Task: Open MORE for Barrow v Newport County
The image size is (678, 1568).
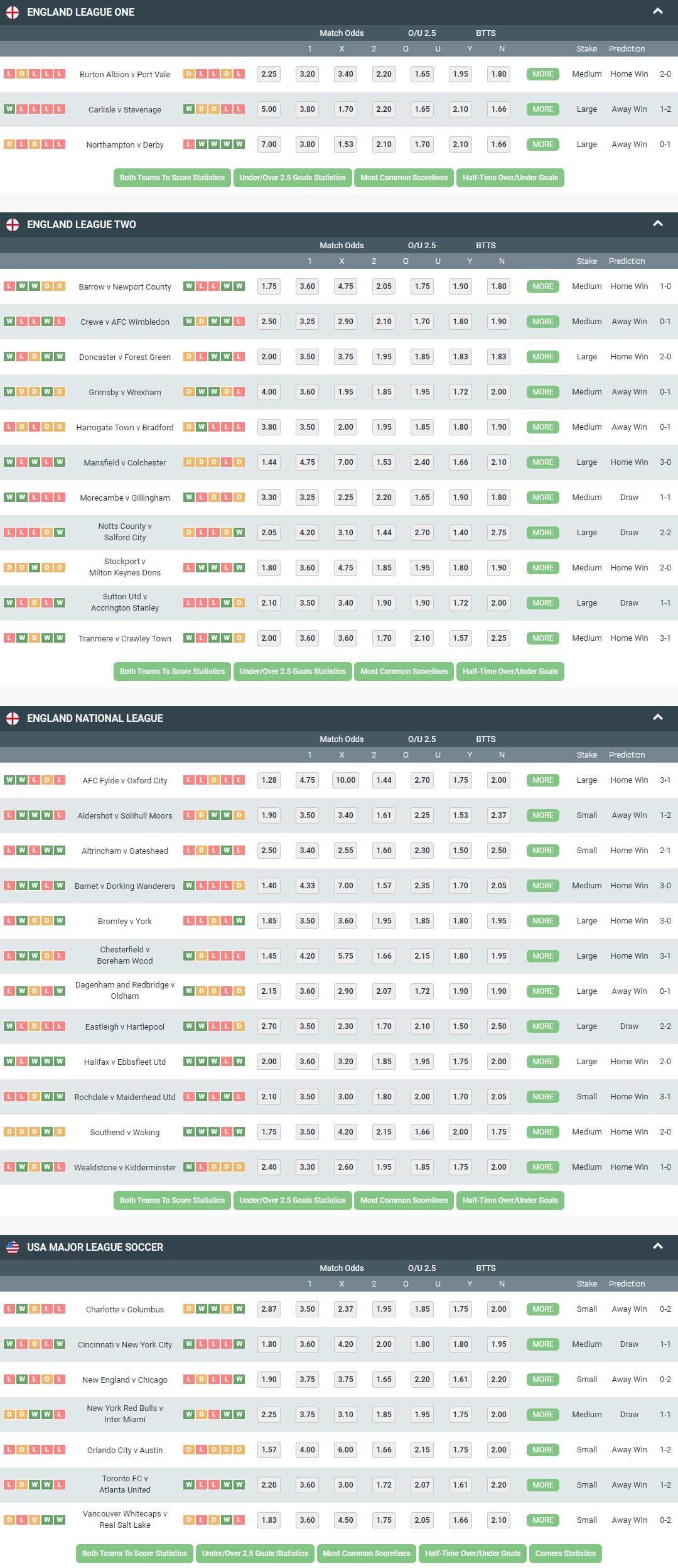Action: [x=543, y=286]
